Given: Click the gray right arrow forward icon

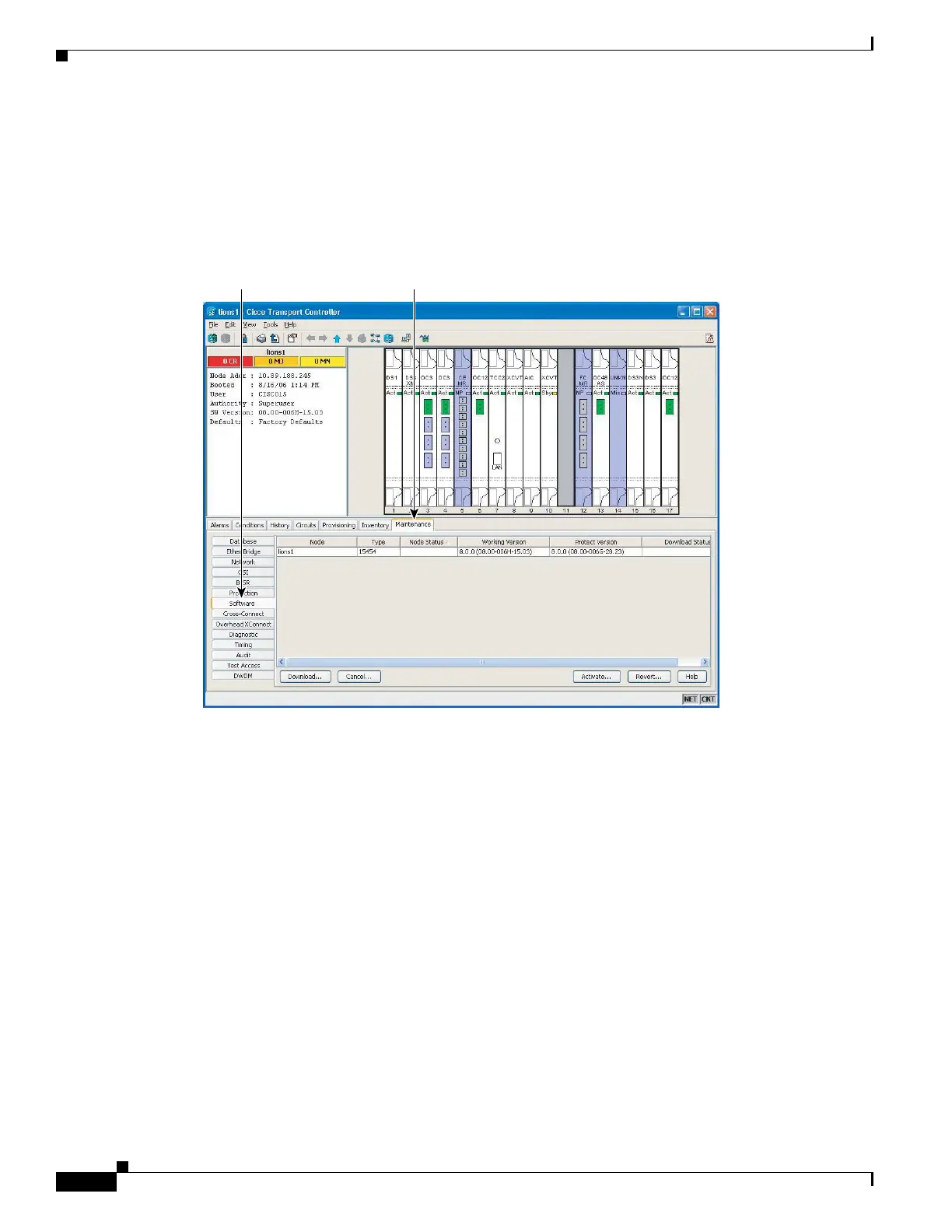Looking at the screenshot, I should point(323,338).
